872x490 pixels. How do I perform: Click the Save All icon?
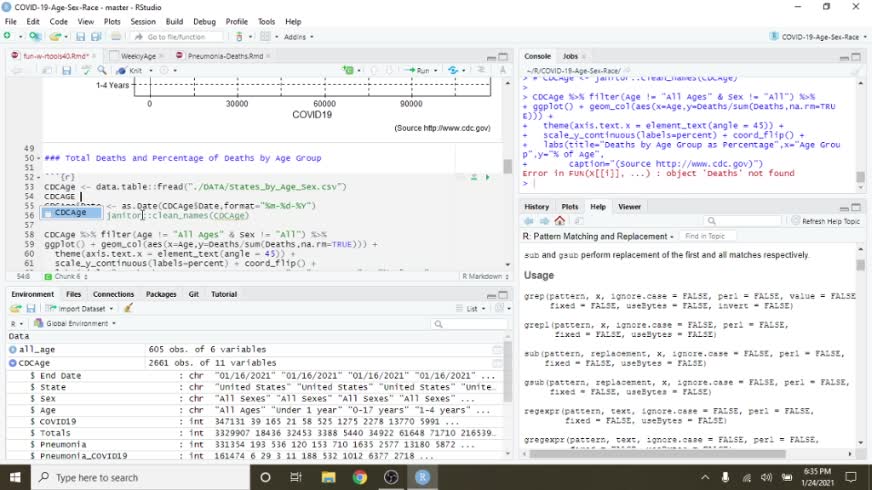point(96,37)
